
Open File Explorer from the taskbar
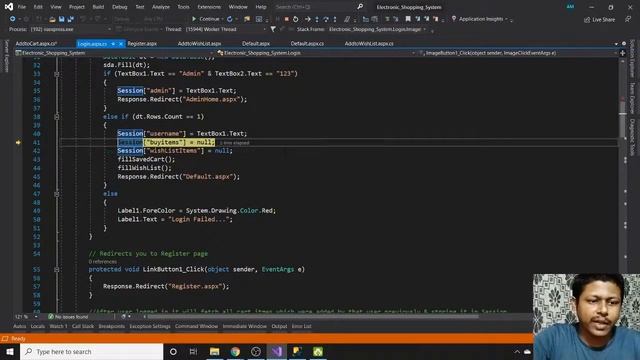pyautogui.click(x=214, y=351)
